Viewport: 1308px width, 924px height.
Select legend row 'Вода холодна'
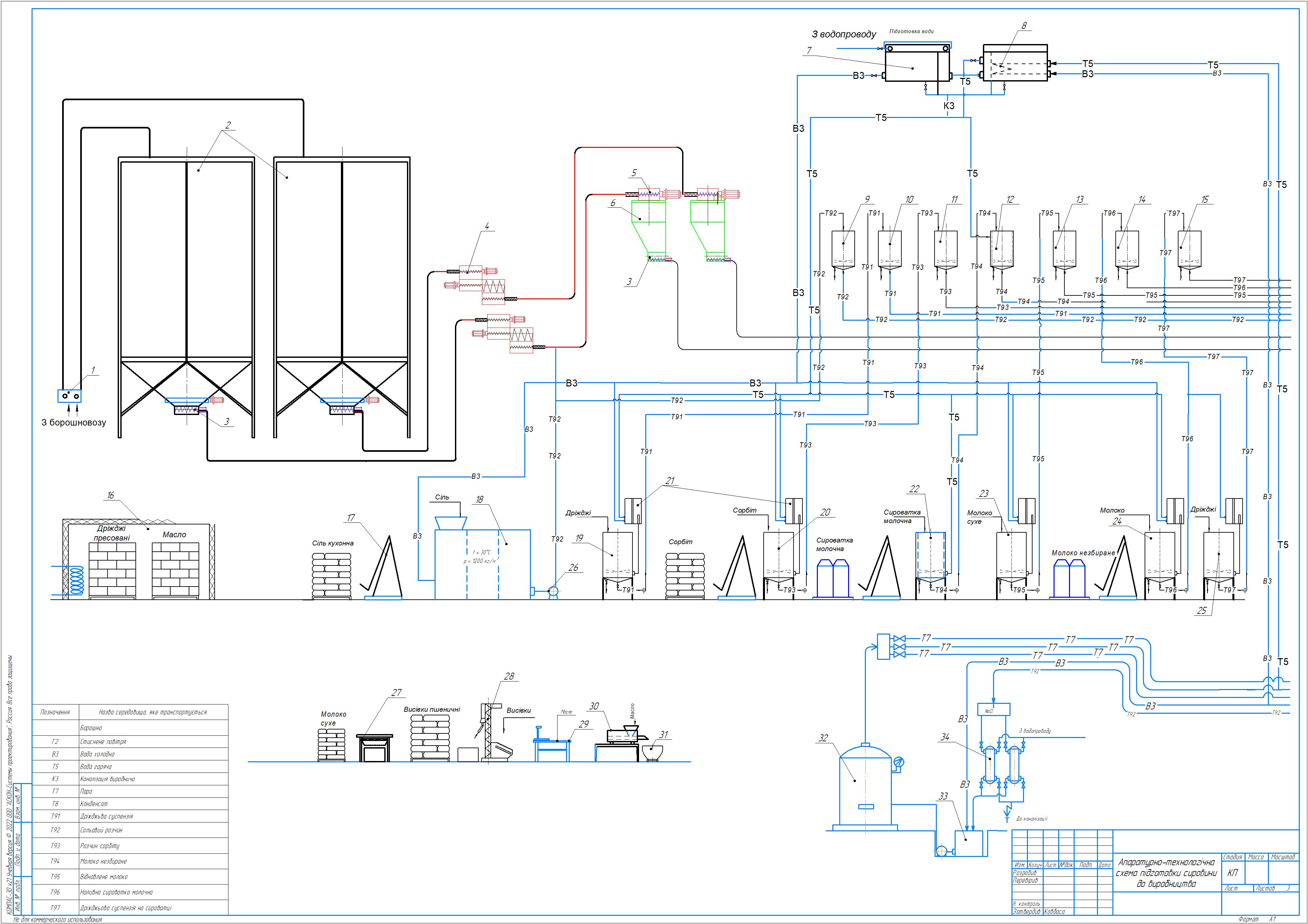click(x=131, y=754)
